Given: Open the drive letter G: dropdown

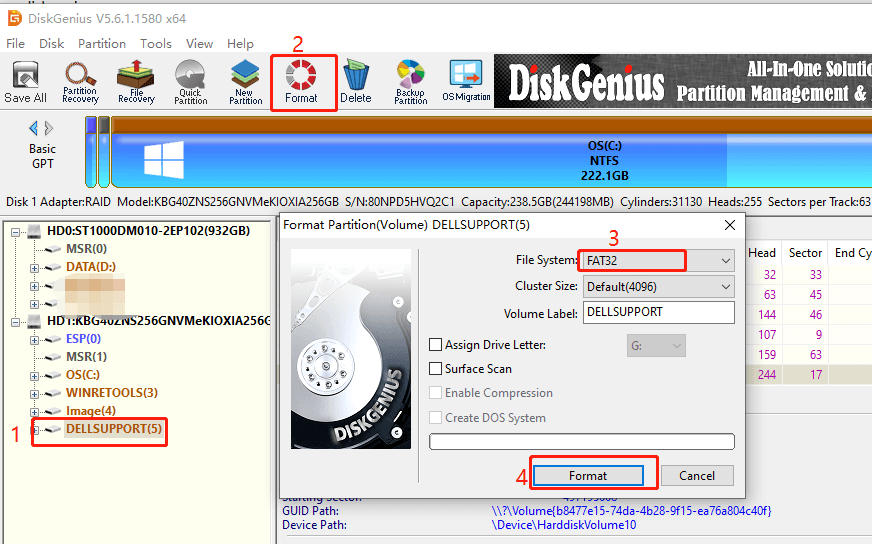Looking at the screenshot, I should tap(656, 345).
